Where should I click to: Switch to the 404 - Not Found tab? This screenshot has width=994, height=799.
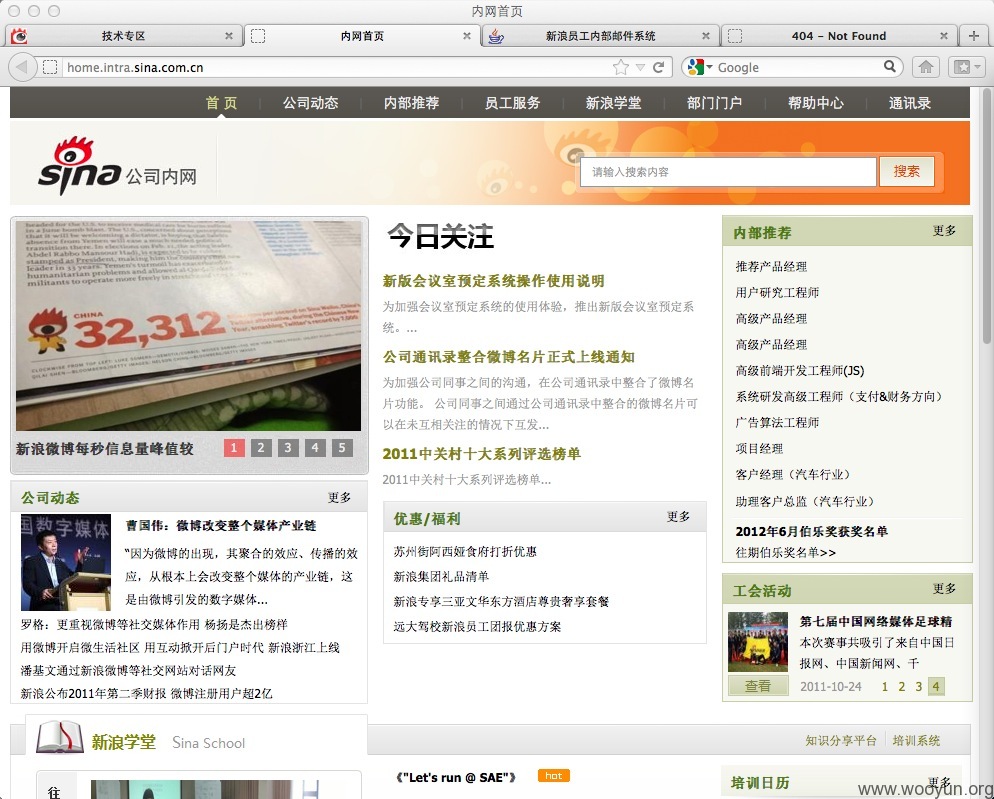pyautogui.click(x=839, y=36)
